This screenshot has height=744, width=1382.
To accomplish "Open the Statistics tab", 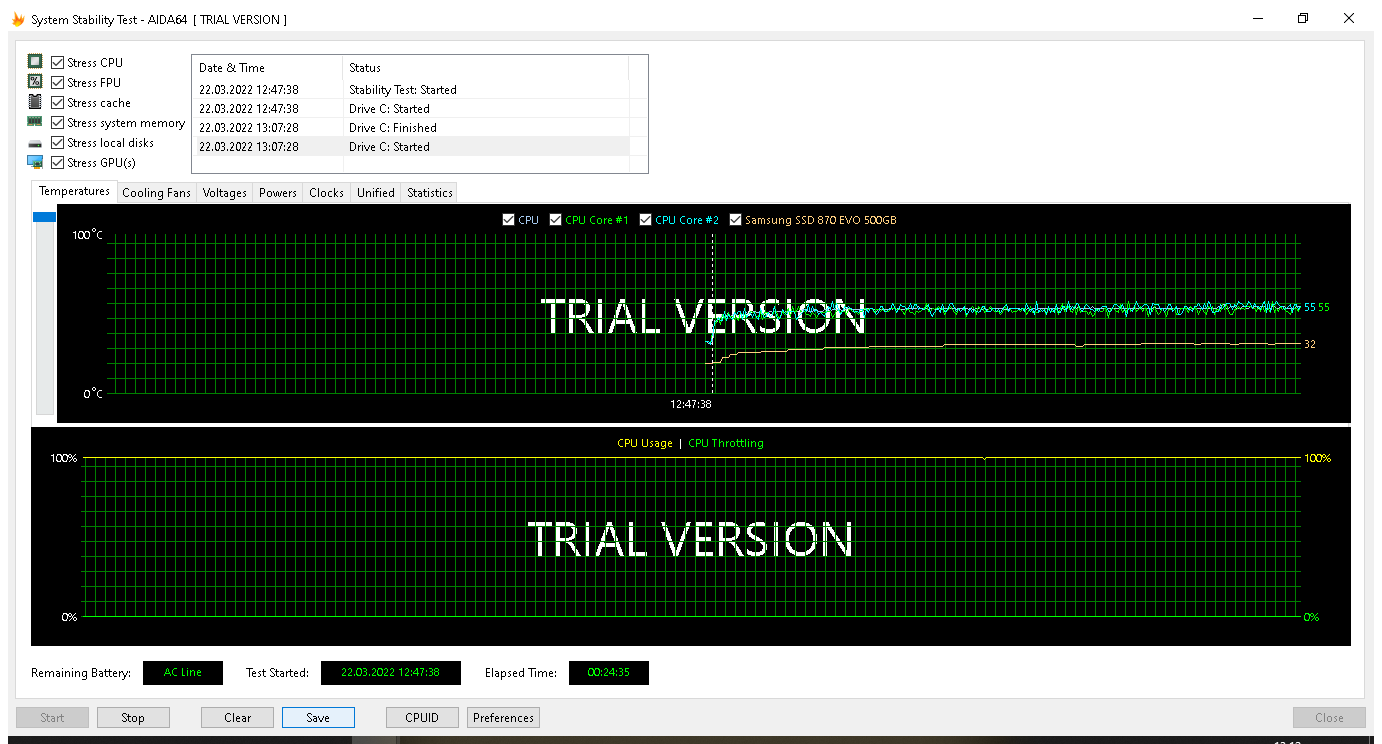I will [x=430, y=193].
